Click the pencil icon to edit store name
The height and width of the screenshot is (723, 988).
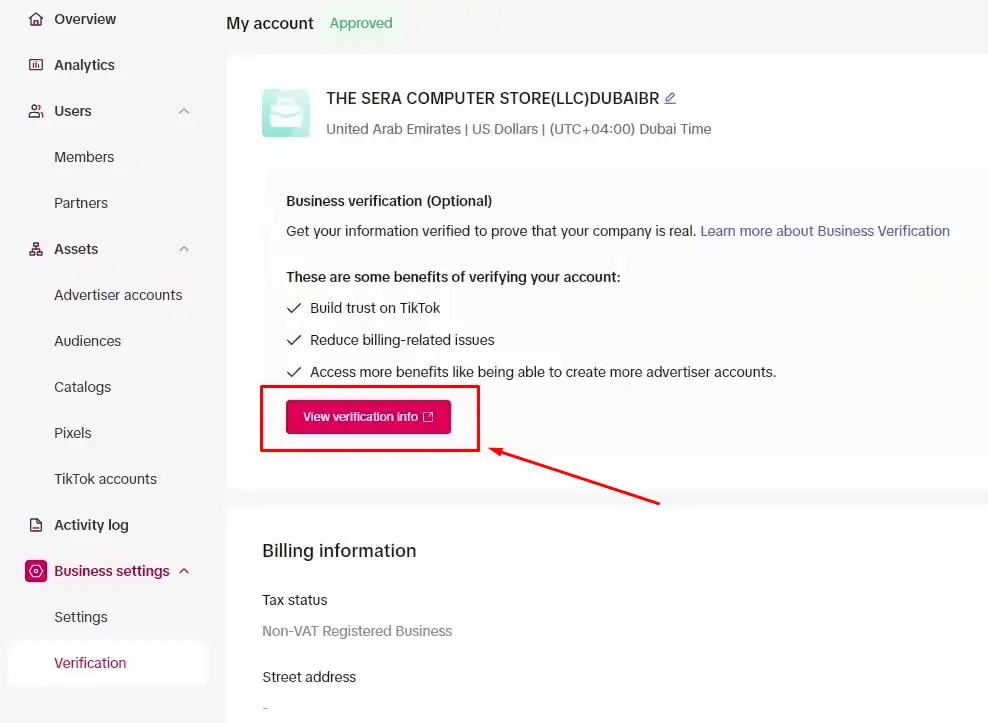(670, 98)
